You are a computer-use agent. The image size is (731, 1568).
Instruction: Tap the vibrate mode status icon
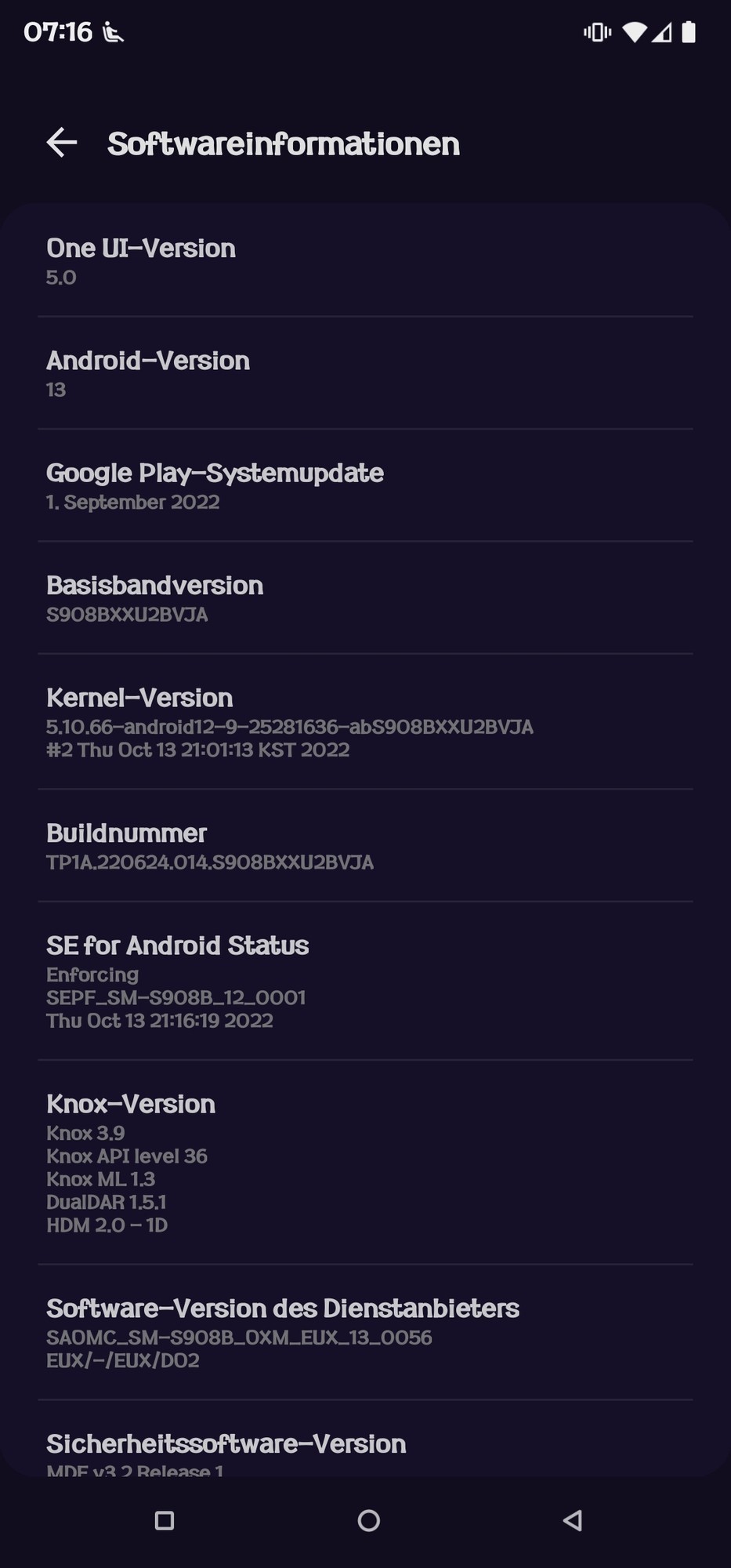click(x=597, y=32)
